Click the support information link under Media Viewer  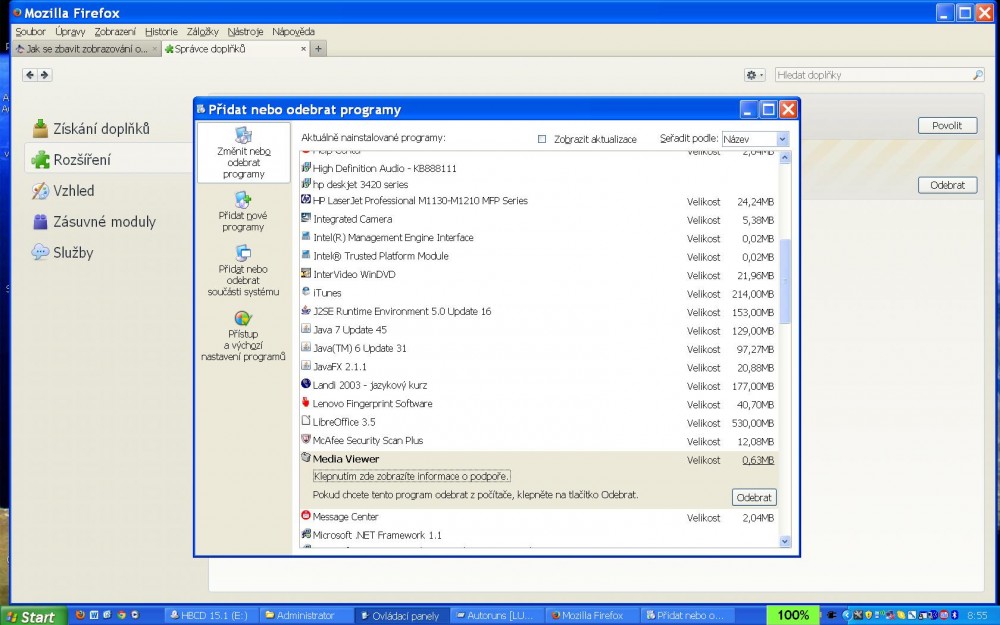click(412, 476)
